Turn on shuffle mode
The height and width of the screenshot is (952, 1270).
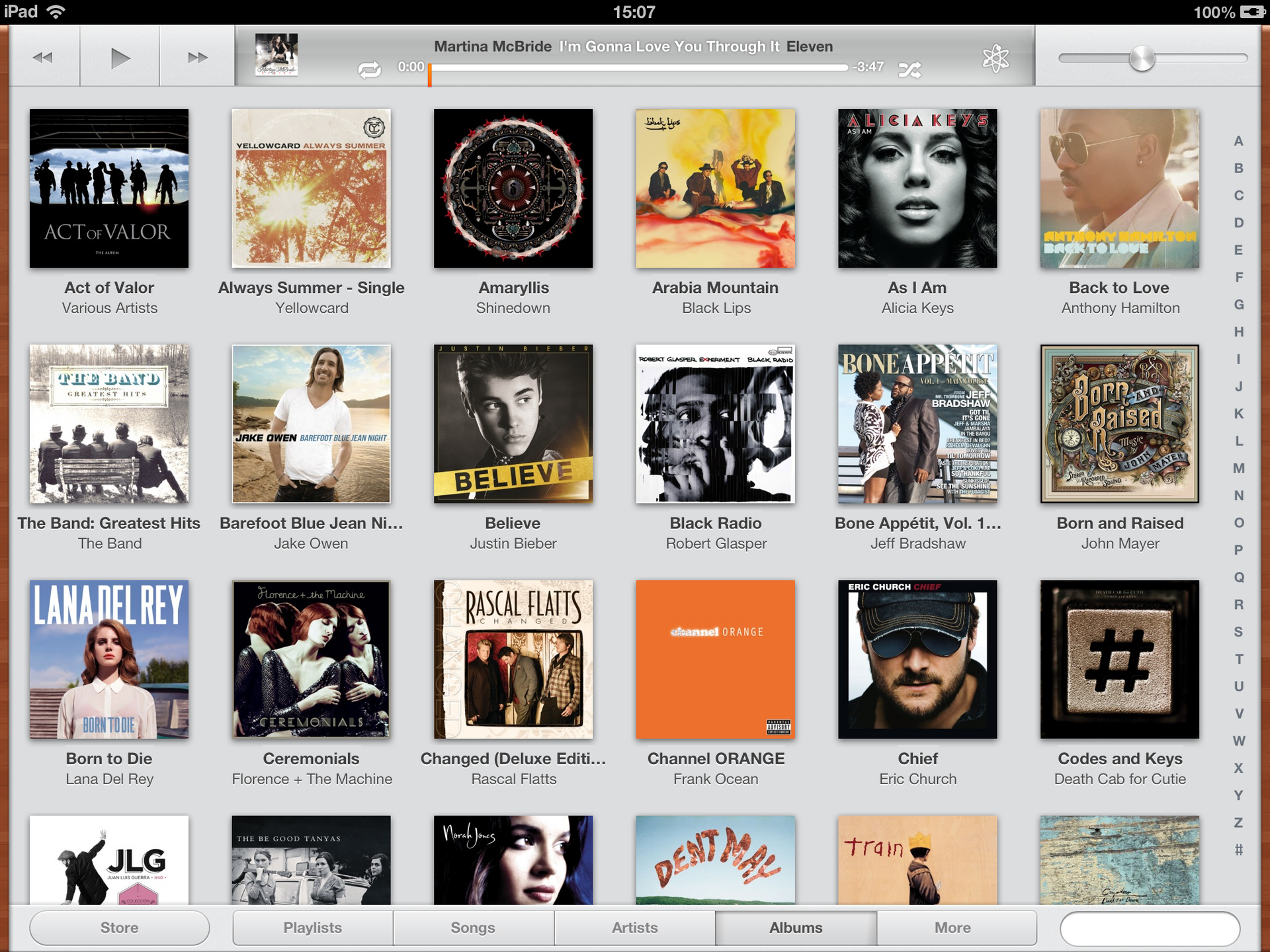tap(911, 68)
